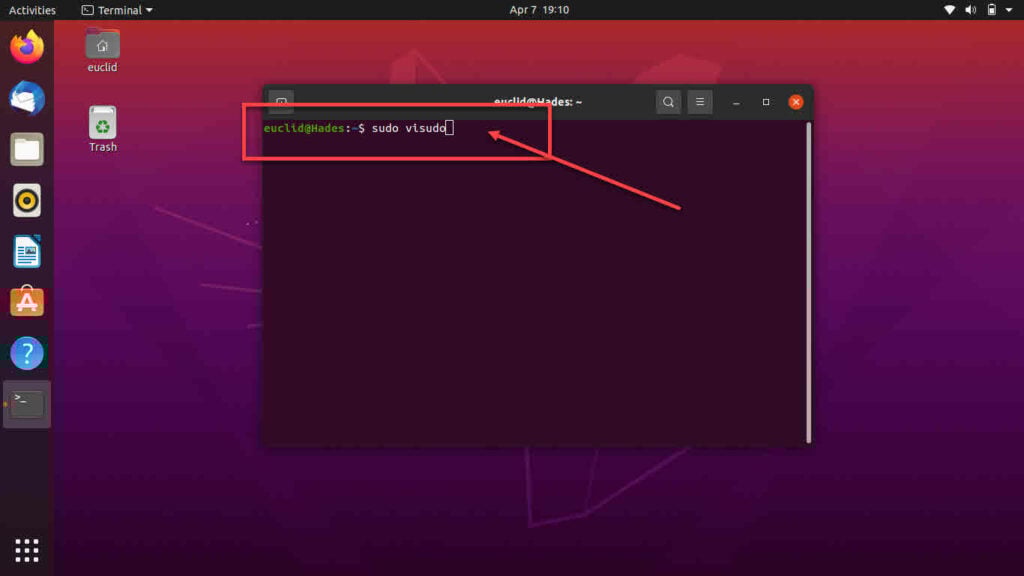
Task: Minimize the terminal window
Action: tap(736, 103)
